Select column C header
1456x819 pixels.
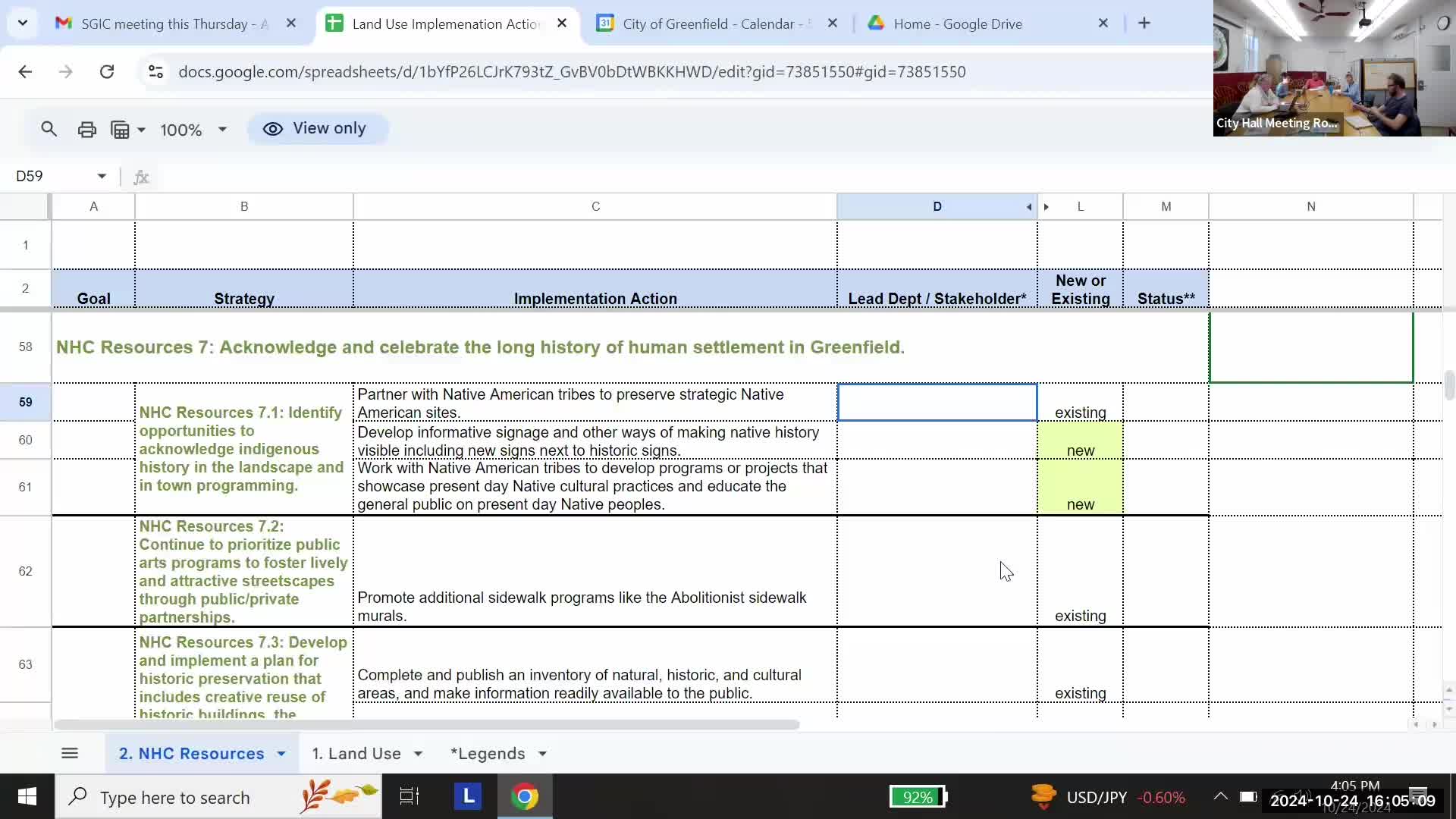coord(595,206)
